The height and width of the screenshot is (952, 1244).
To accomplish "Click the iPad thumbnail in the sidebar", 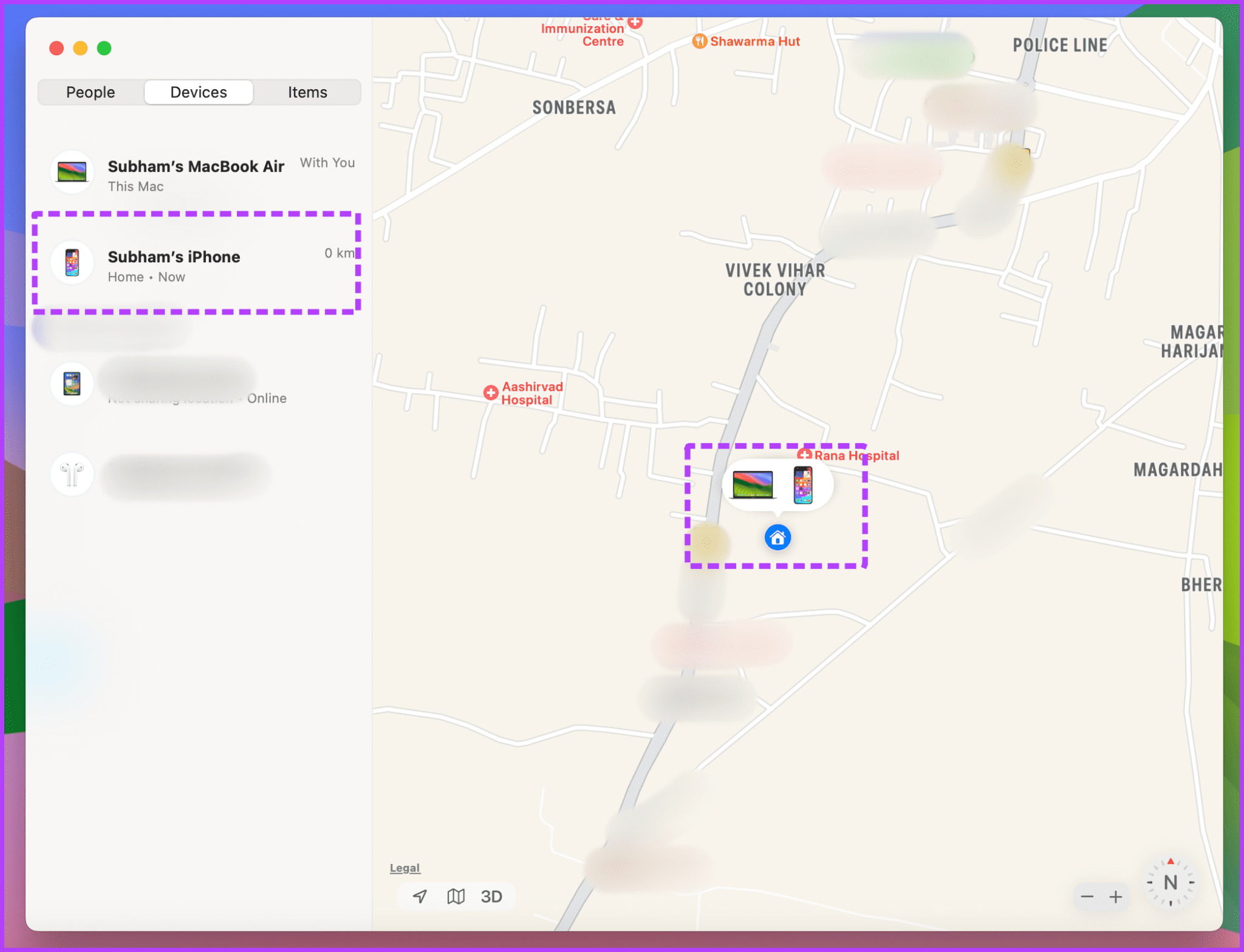I will [72, 383].
